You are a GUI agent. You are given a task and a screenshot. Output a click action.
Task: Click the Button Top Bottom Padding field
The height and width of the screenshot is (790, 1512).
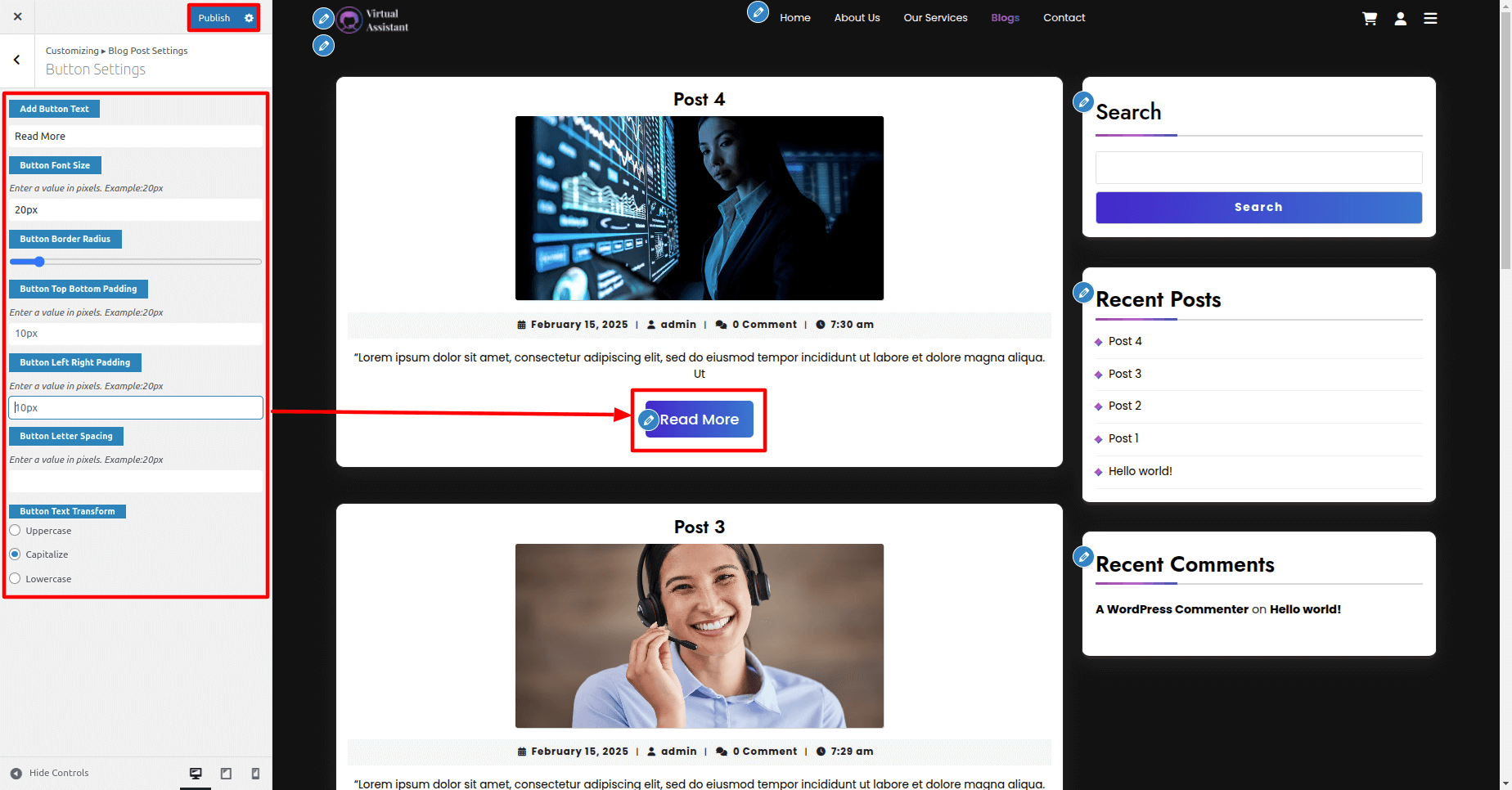point(136,334)
